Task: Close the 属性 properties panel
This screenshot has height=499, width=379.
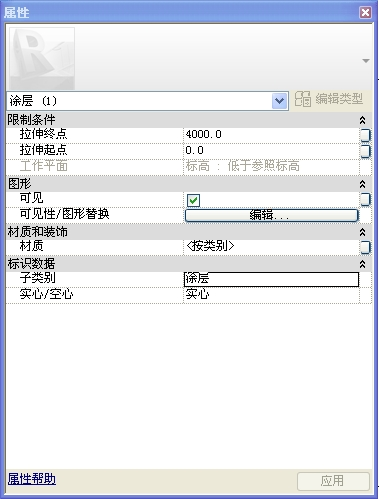Action: tap(366, 13)
